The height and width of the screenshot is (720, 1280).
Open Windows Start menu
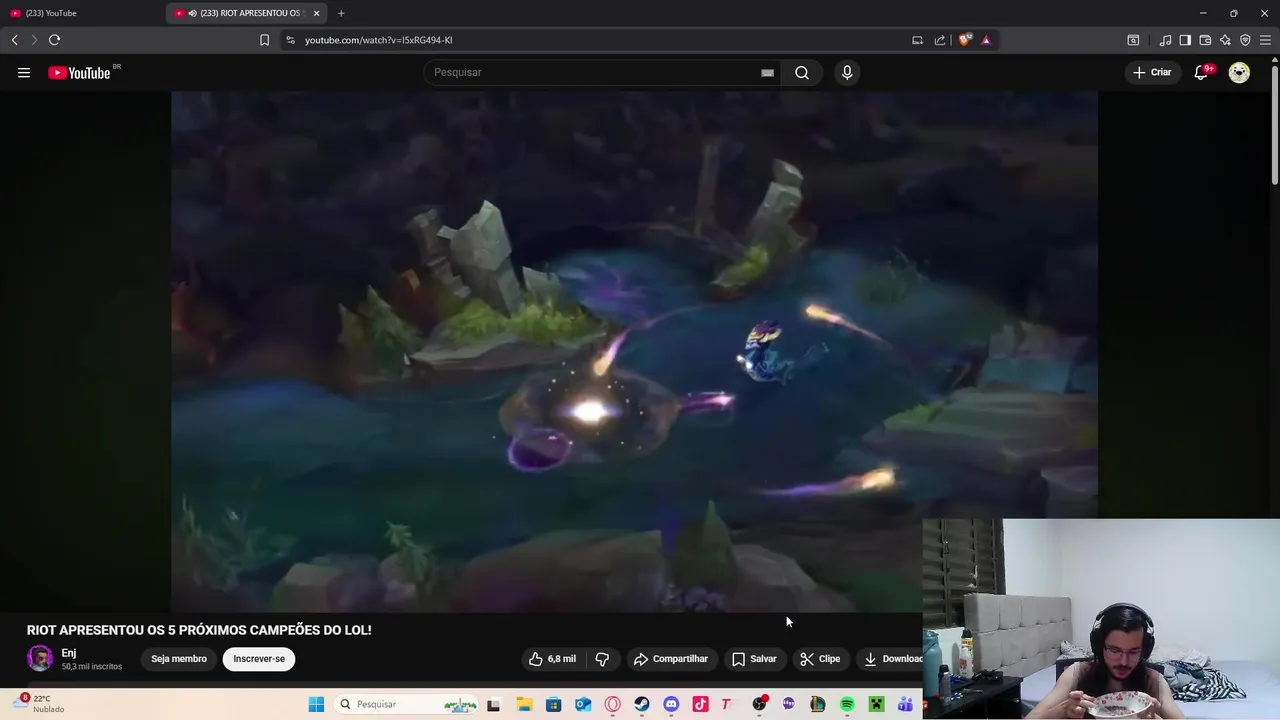(316, 704)
